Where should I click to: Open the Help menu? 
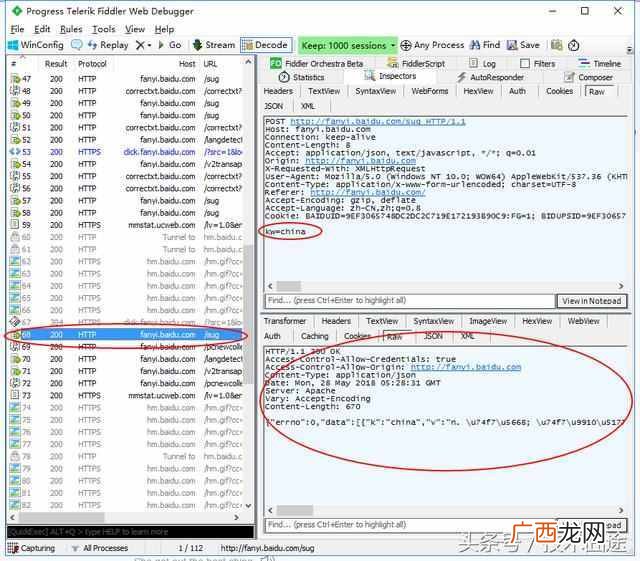point(164,29)
